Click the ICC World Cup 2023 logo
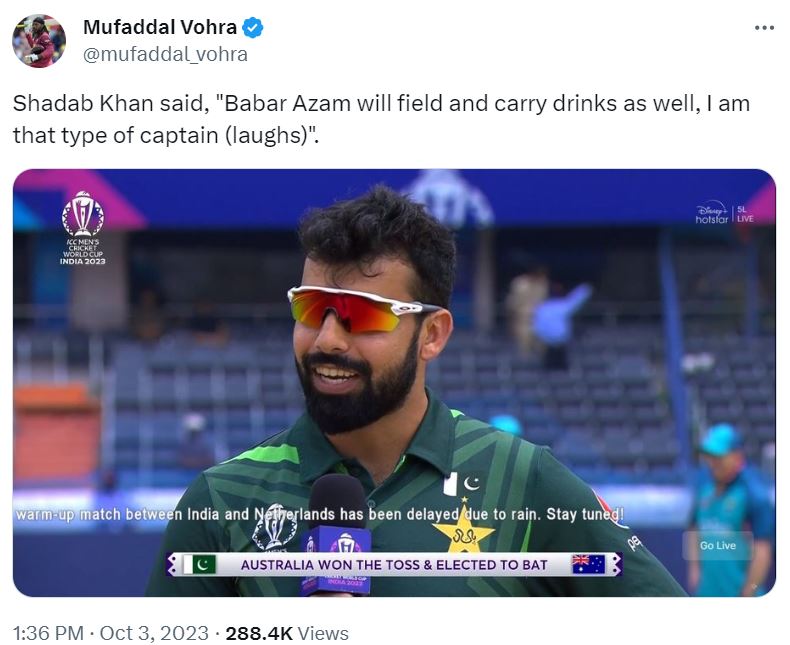790x645 pixels. click(82, 227)
